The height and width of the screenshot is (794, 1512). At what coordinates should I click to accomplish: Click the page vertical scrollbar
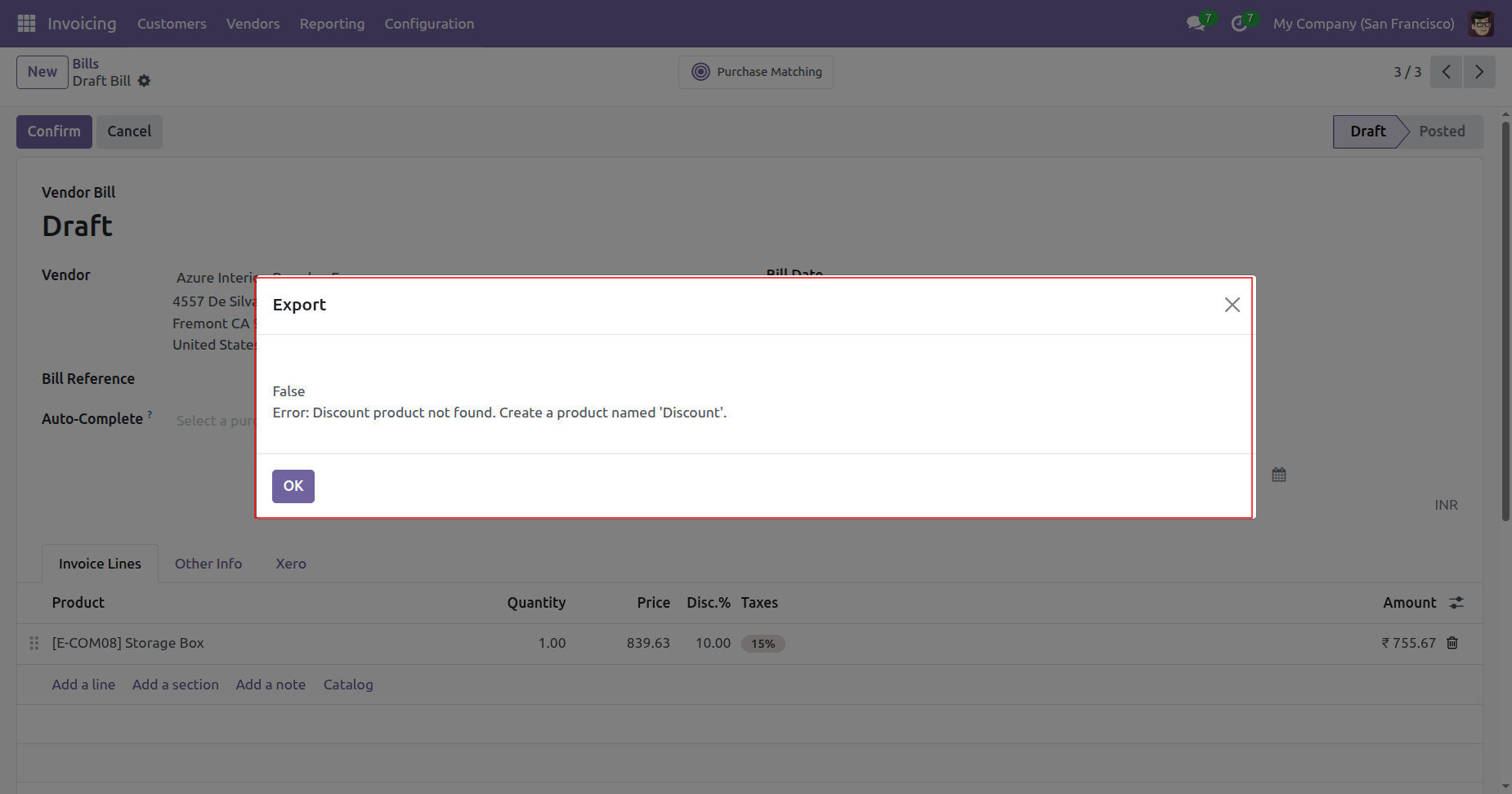[x=1505, y=320]
